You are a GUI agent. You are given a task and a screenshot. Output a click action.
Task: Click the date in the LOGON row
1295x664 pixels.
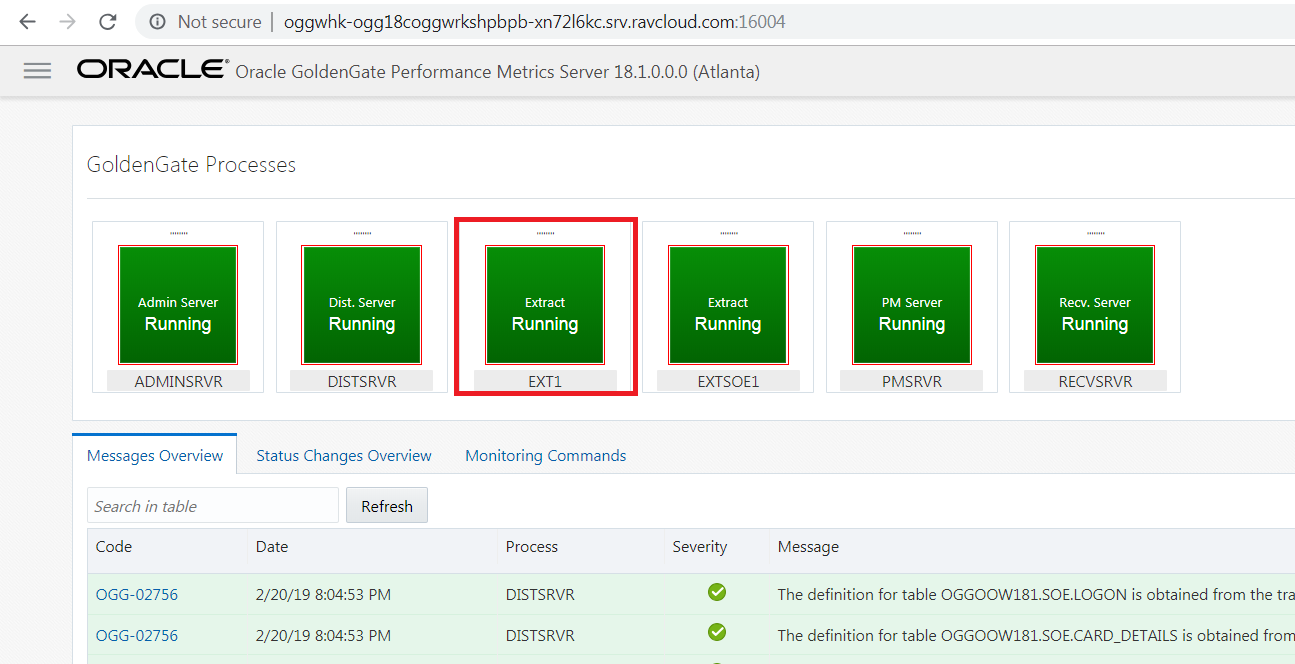[x=323, y=594]
